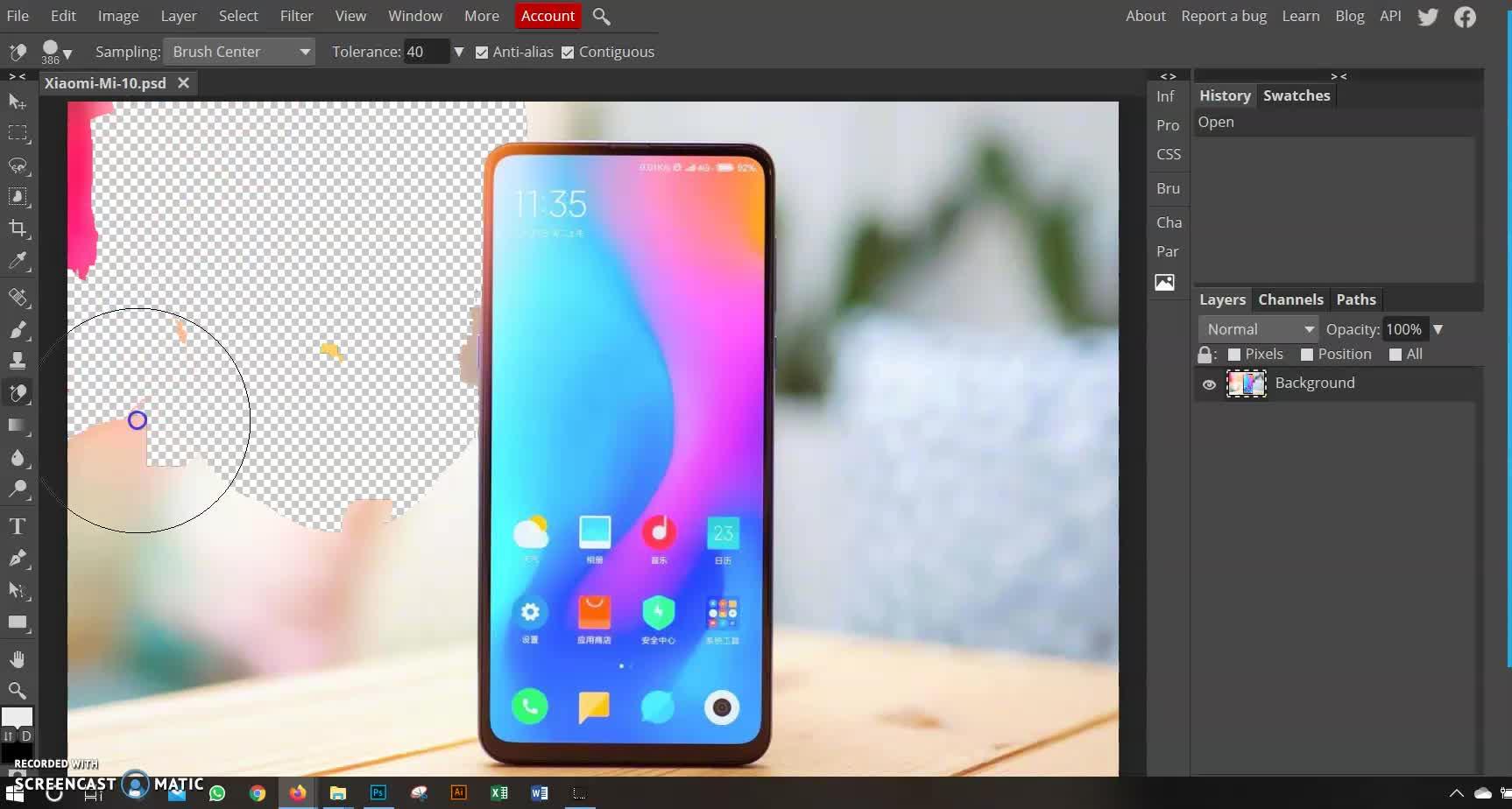This screenshot has height=809, width=1512.
Task: Select the Spot Healing Brush tool
Action: point(17,298)
